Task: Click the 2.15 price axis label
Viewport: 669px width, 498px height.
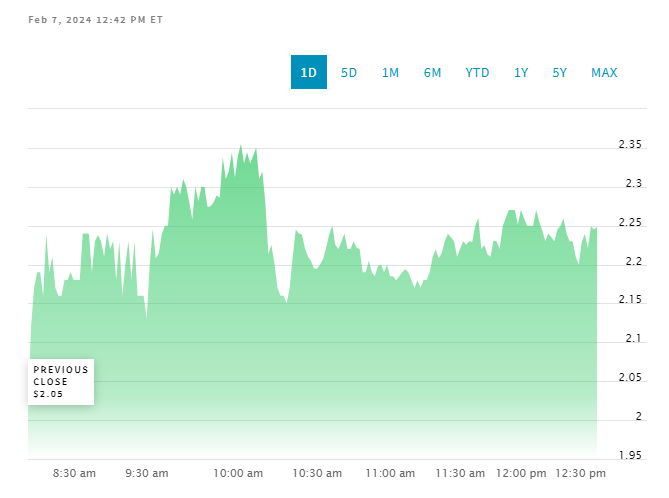Action: coord(630,299)
